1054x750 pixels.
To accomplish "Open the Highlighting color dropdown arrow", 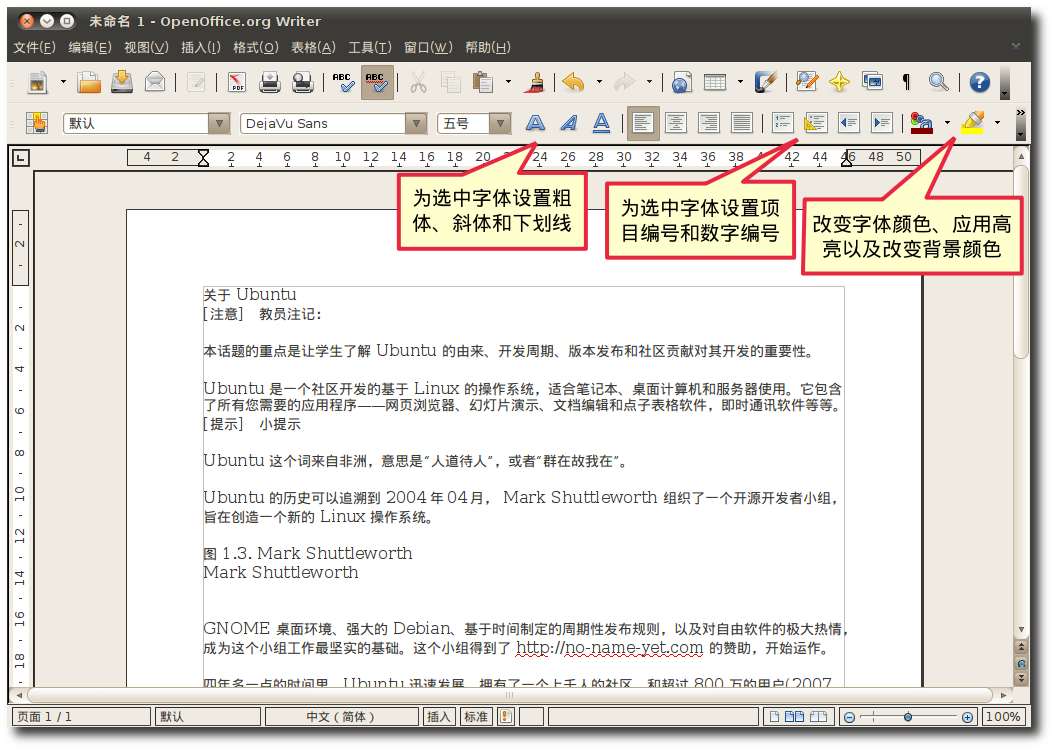I will 998,123.
